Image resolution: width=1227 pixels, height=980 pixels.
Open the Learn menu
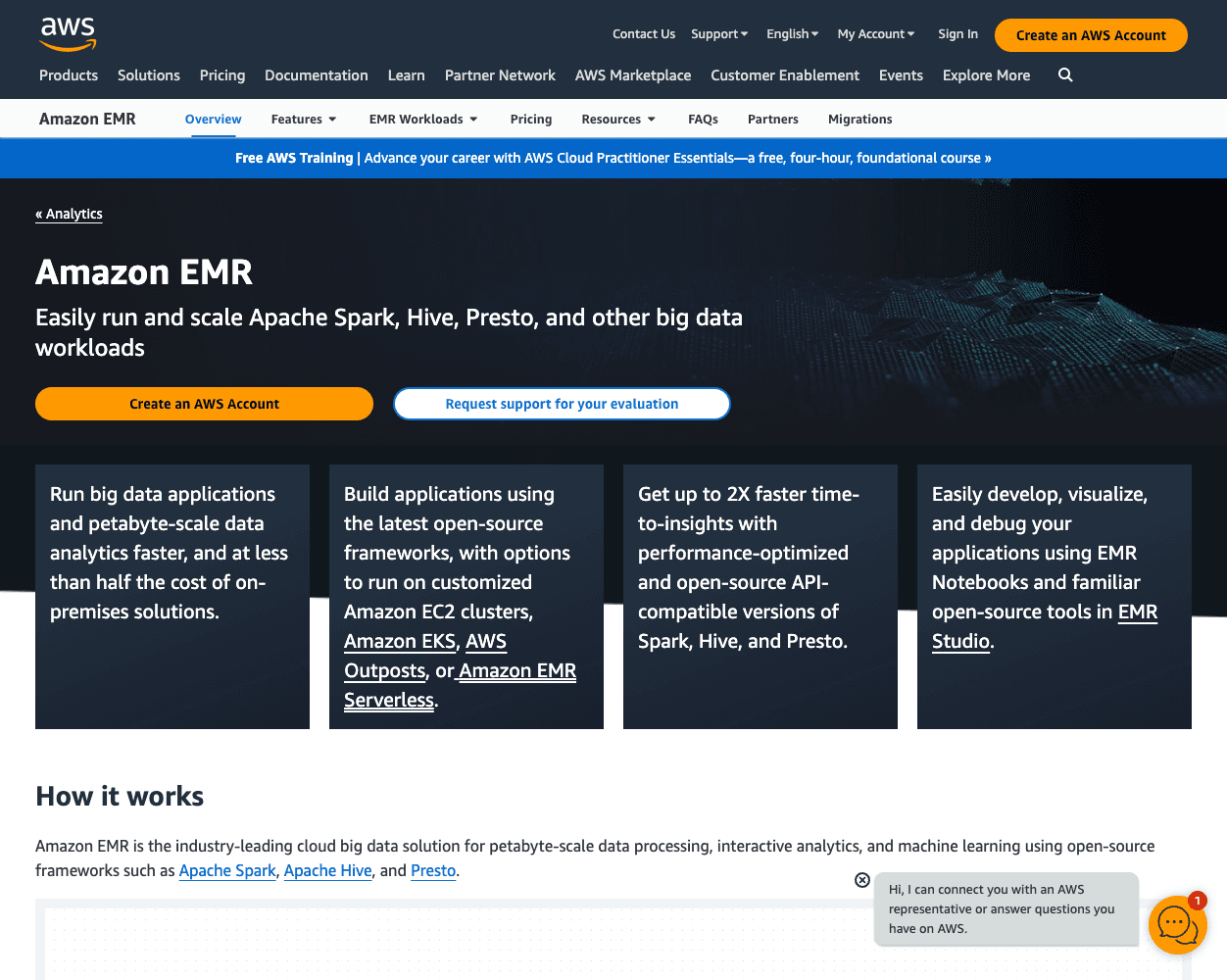point(407,75)
